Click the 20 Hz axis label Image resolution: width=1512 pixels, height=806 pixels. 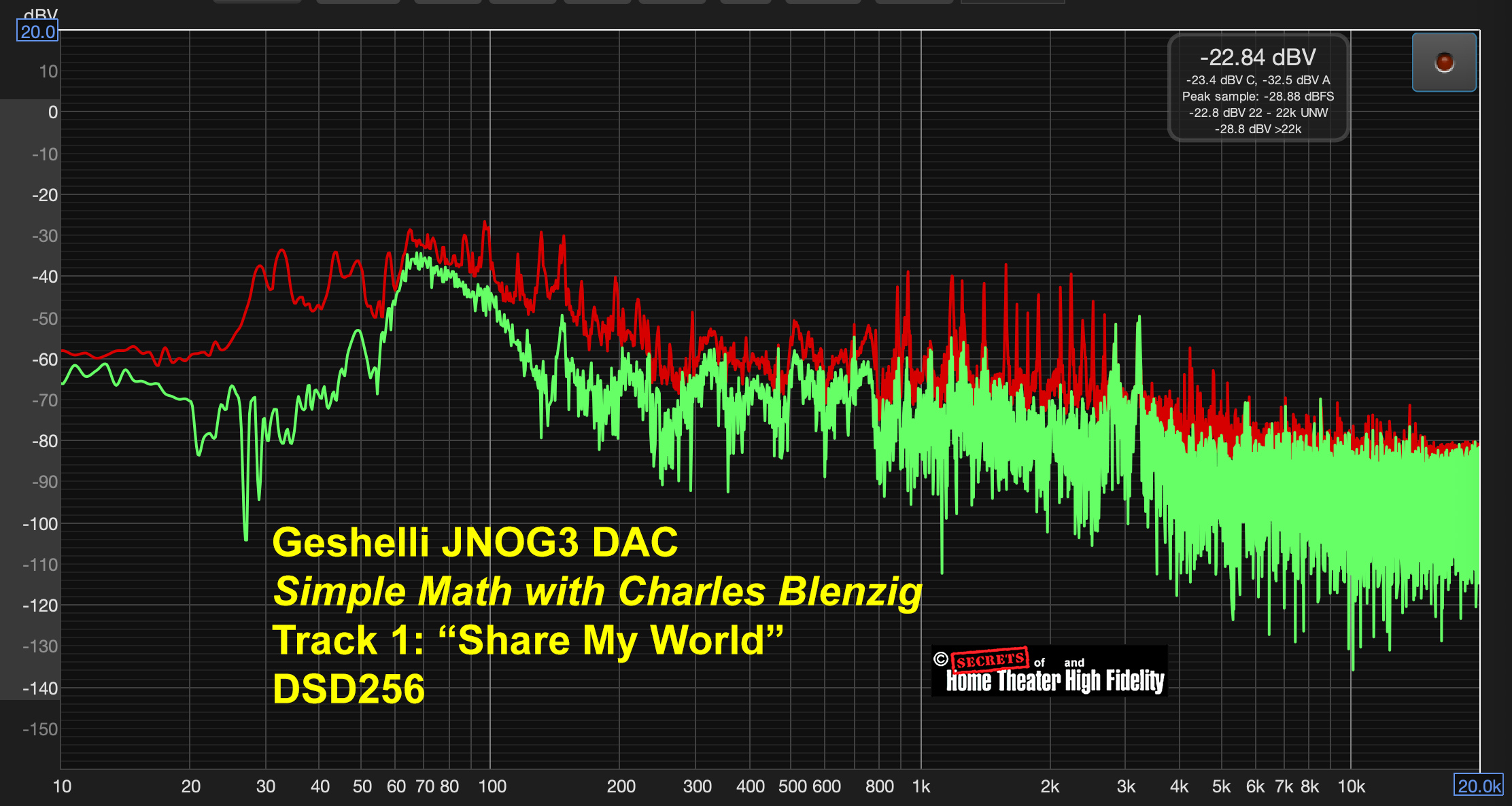pos(190,786)
